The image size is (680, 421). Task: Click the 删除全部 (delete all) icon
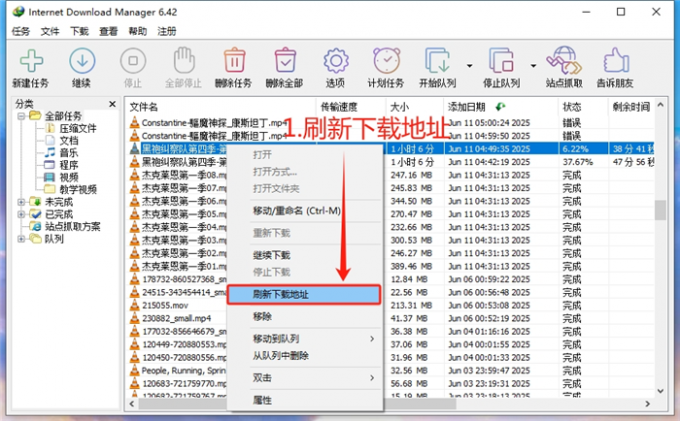[x=285, y=60]
